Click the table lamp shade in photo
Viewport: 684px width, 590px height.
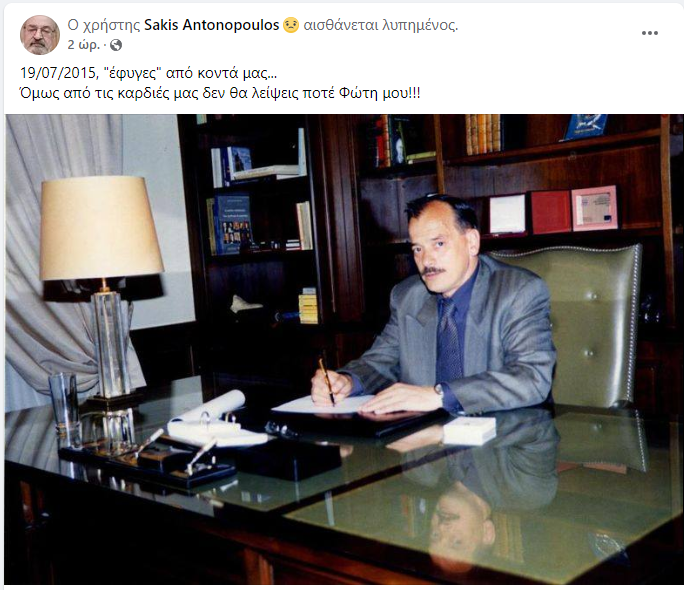tap(101, 228)
